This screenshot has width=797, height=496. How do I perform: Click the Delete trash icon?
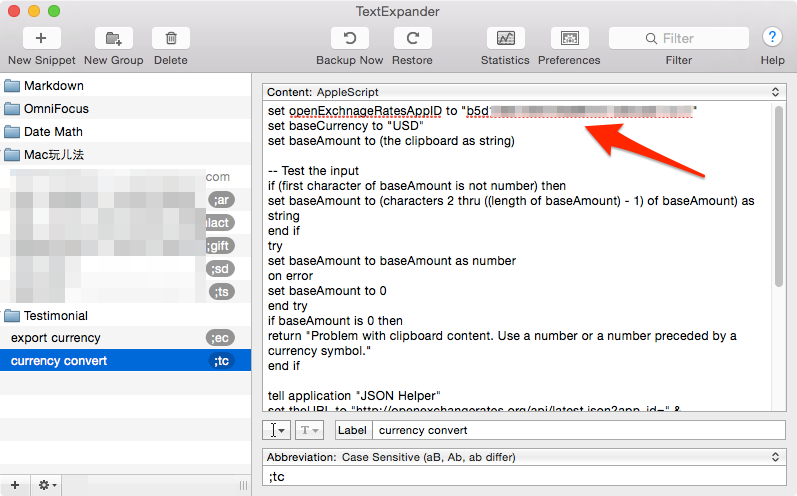(x=171, y=38)
